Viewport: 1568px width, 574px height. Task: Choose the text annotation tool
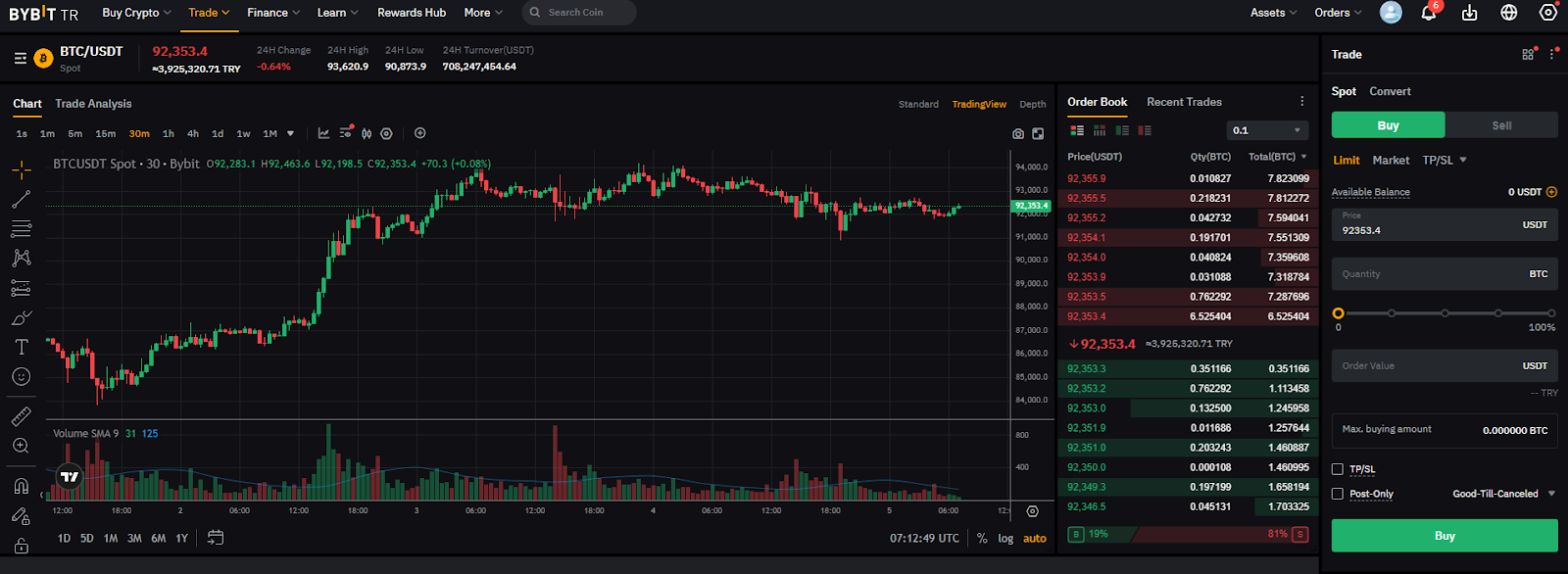22,347
